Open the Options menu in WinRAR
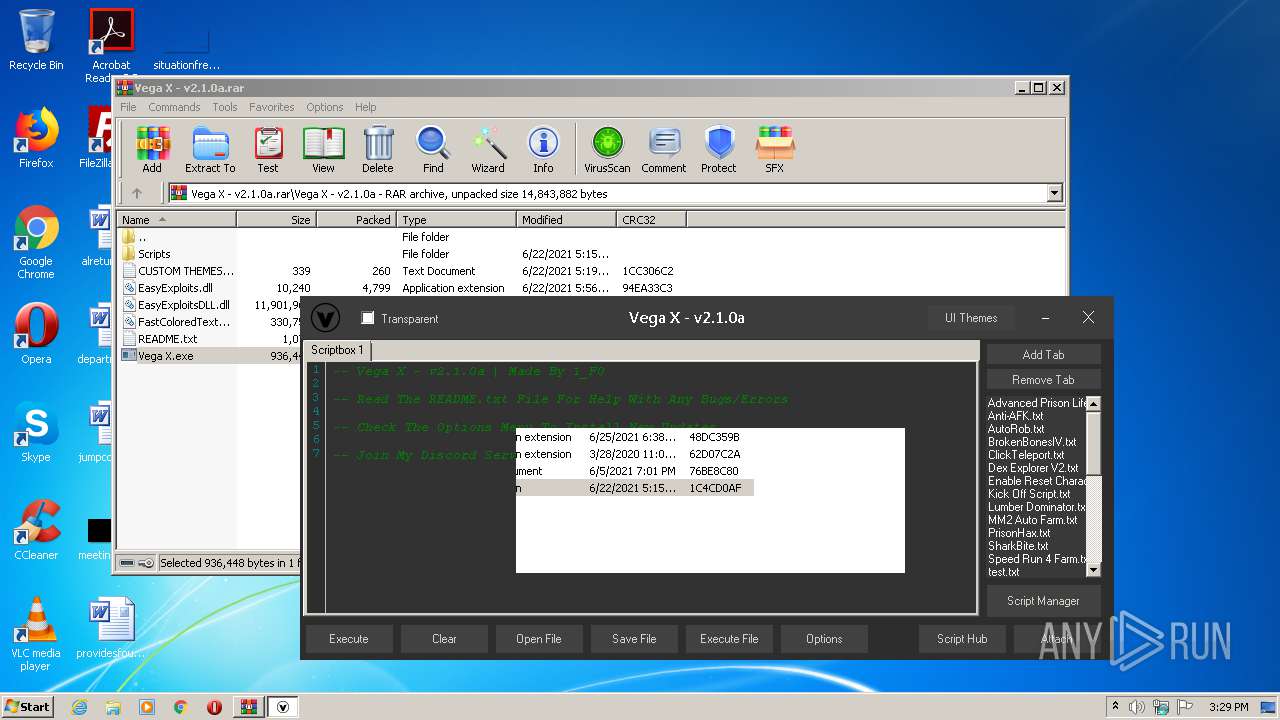The height and width of the screenshot is (720, 1280). [x=324, y=107]
